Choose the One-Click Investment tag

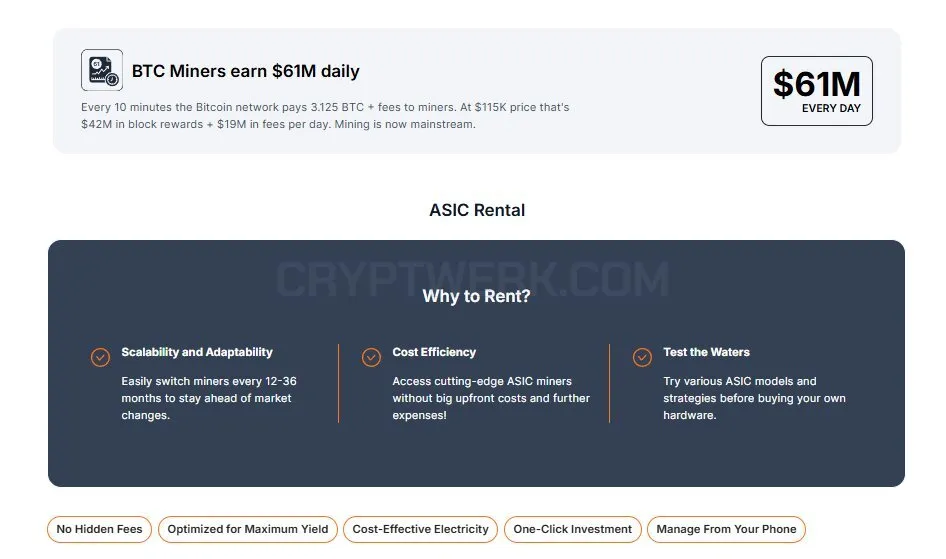(573, 529)
